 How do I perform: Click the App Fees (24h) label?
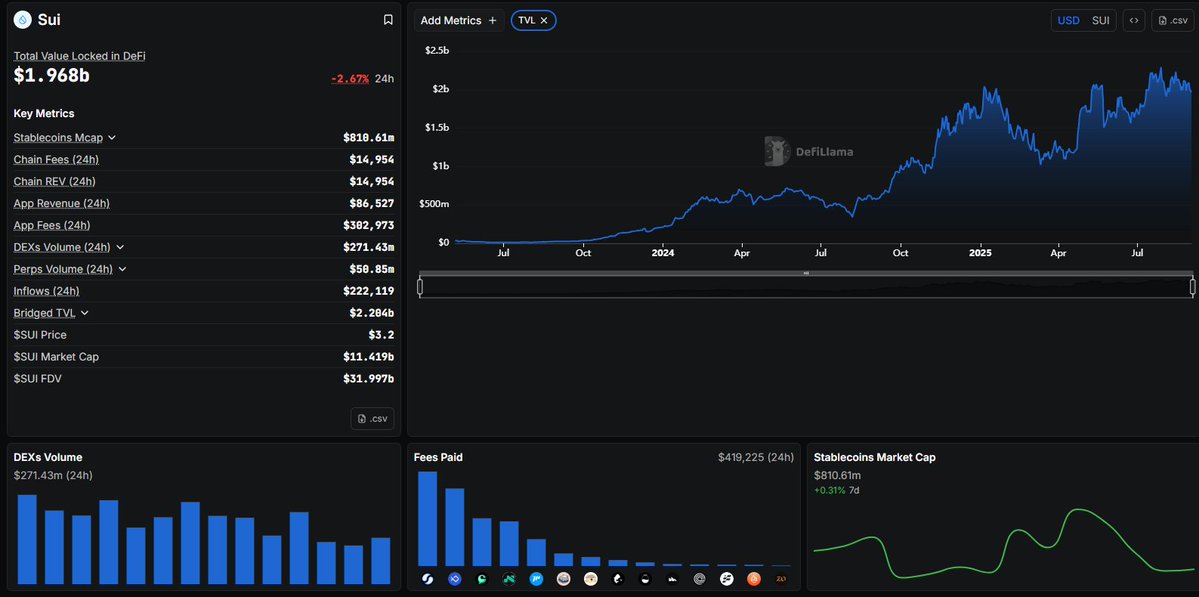pyautogui.click(x=52, y=225)
